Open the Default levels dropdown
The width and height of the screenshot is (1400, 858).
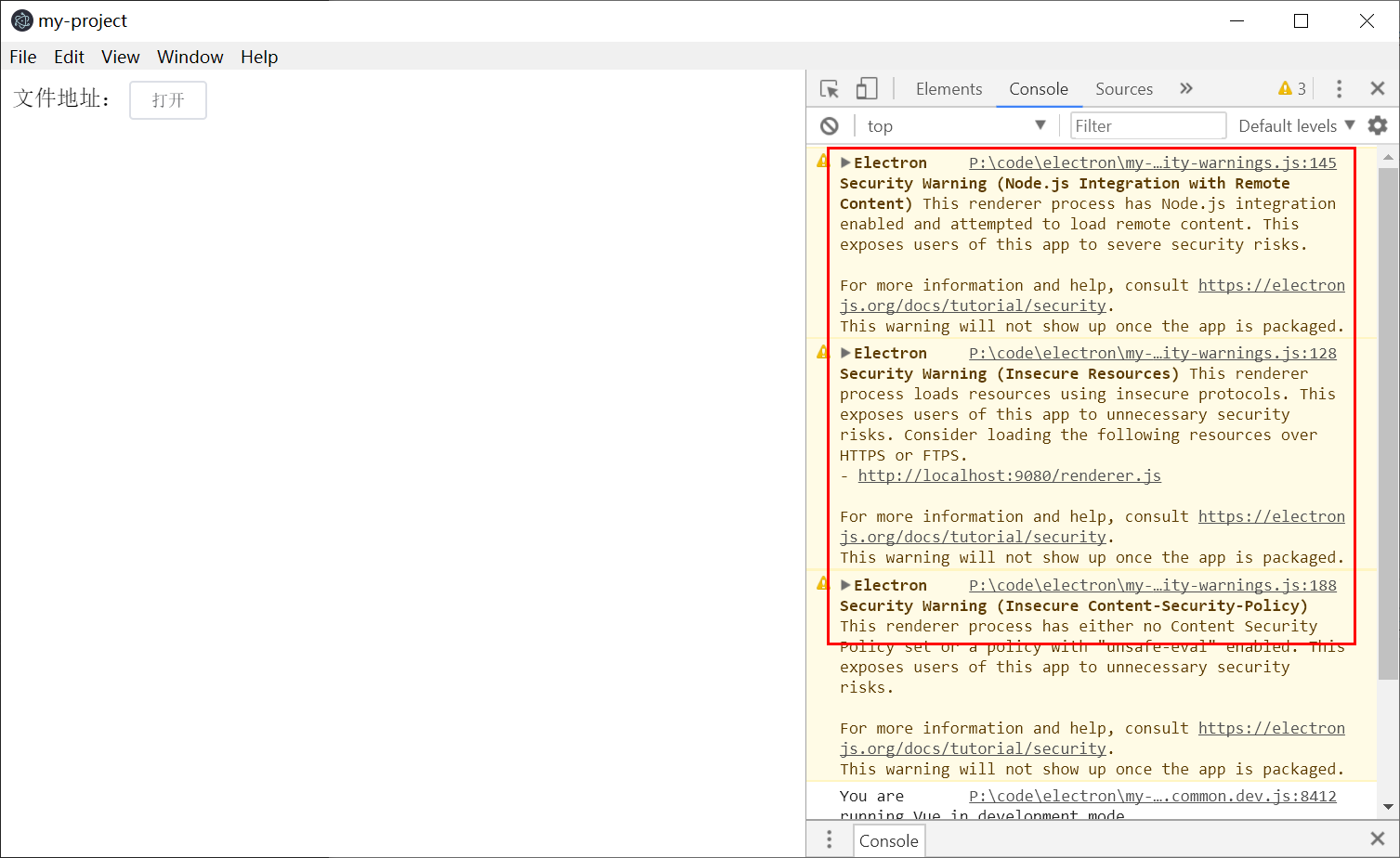click(x=1297, y=126)
